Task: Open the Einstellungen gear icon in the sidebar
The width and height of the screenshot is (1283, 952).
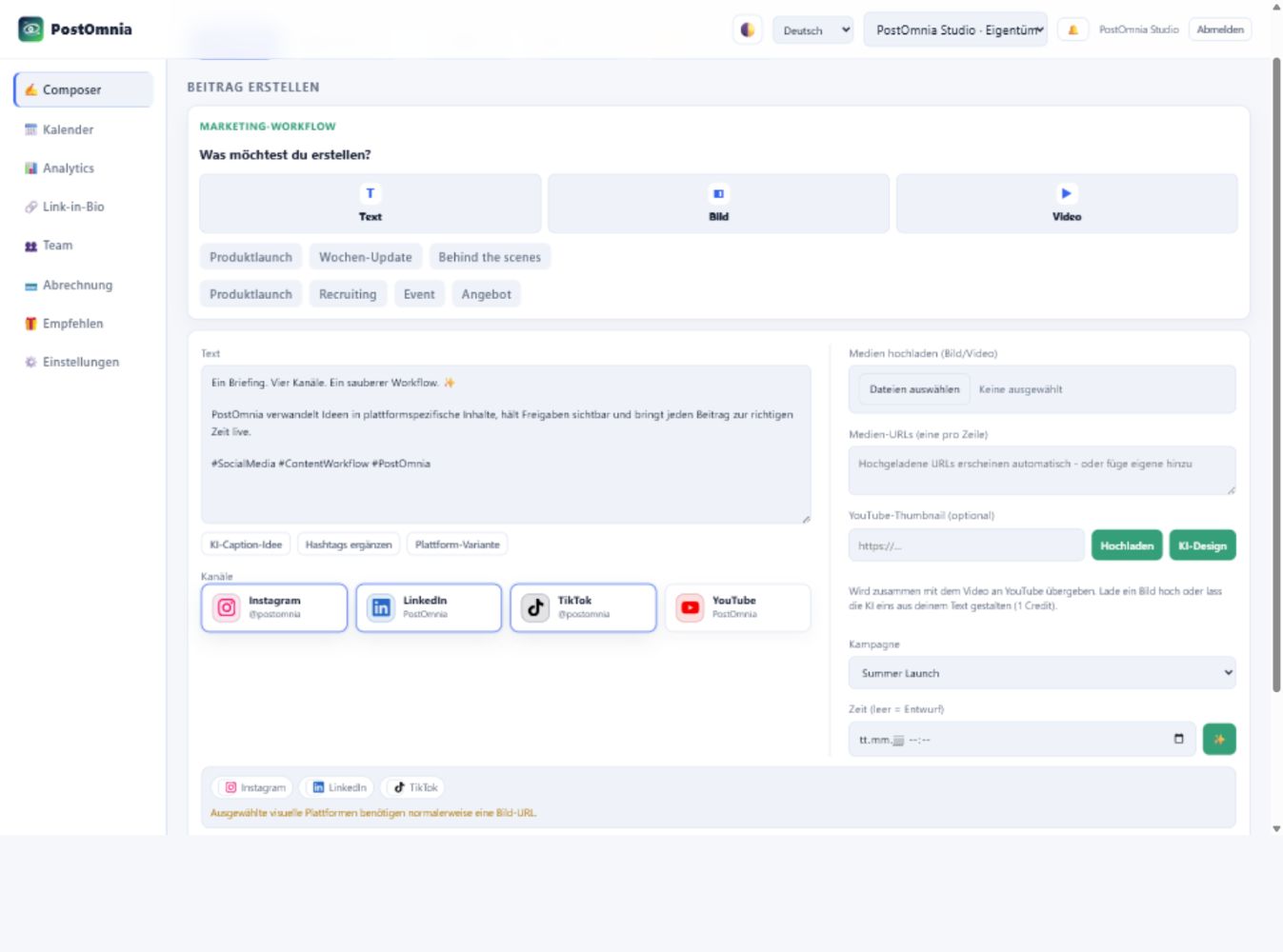Action: click(x=31, y=363)
